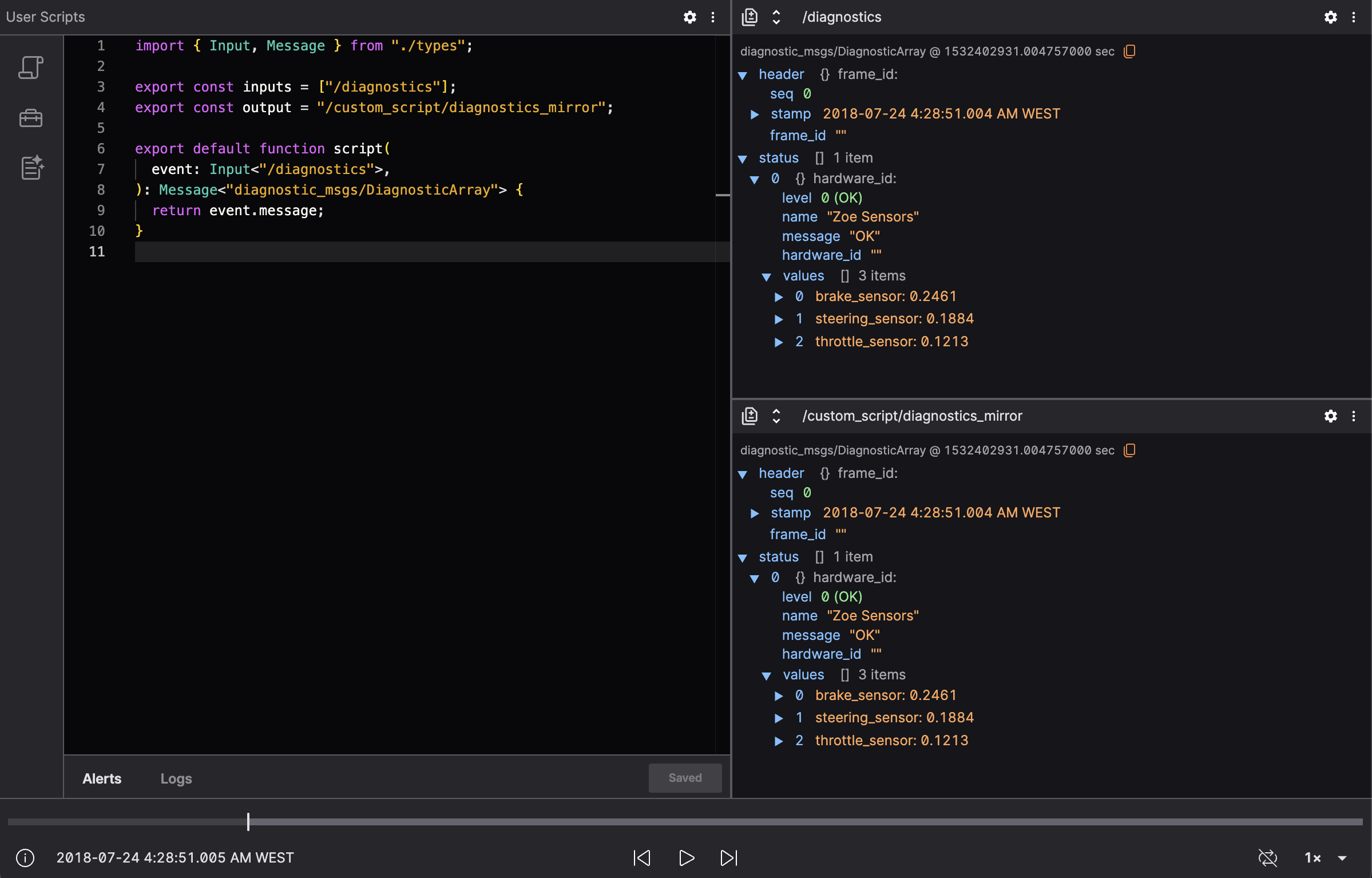Click the "User Scripts" panel title
The width and height of the screenshot is (1372, 878).
46,17
